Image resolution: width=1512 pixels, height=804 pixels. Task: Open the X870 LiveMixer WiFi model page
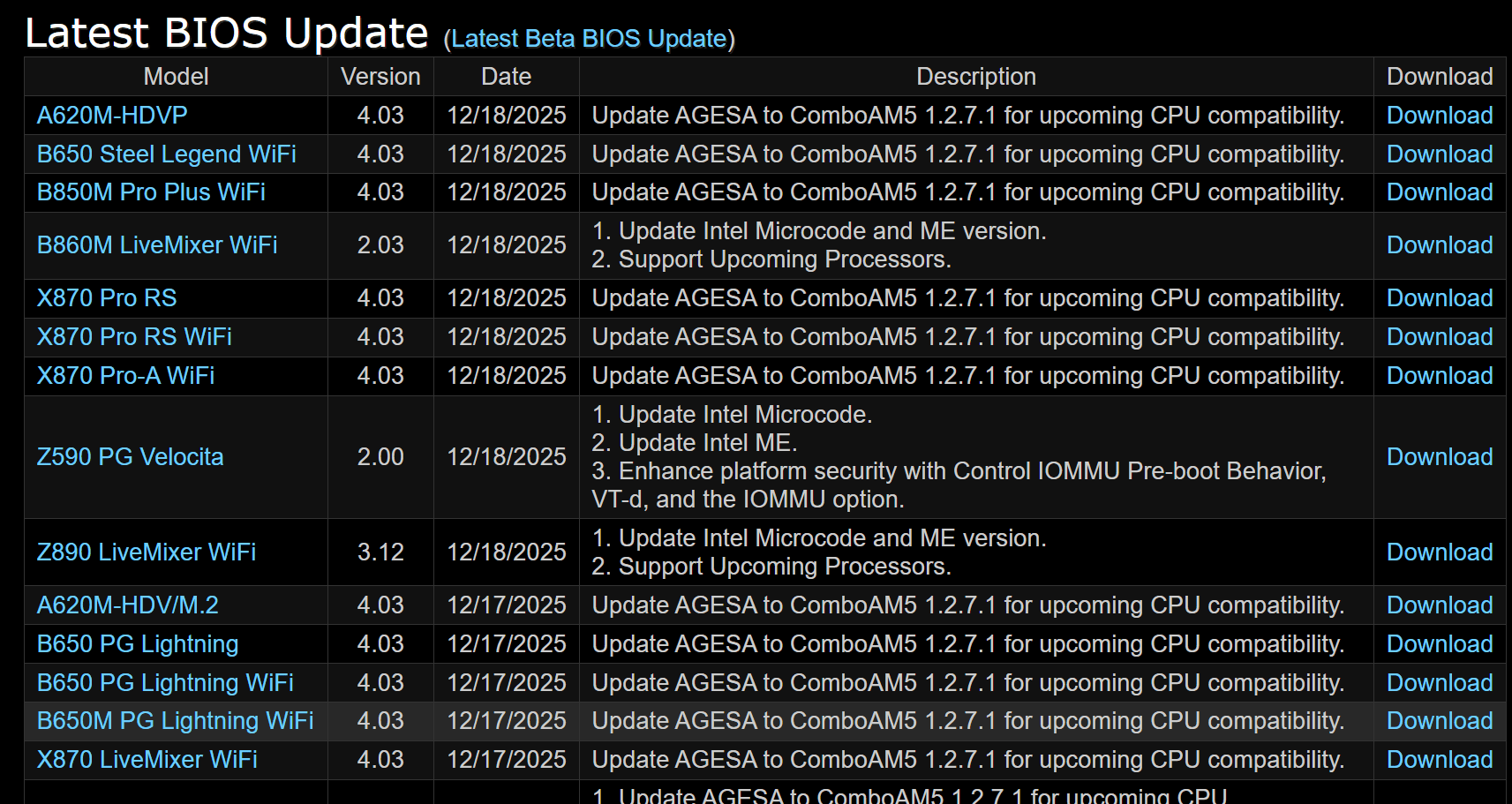pyautogui.click(x=147, y=760)
